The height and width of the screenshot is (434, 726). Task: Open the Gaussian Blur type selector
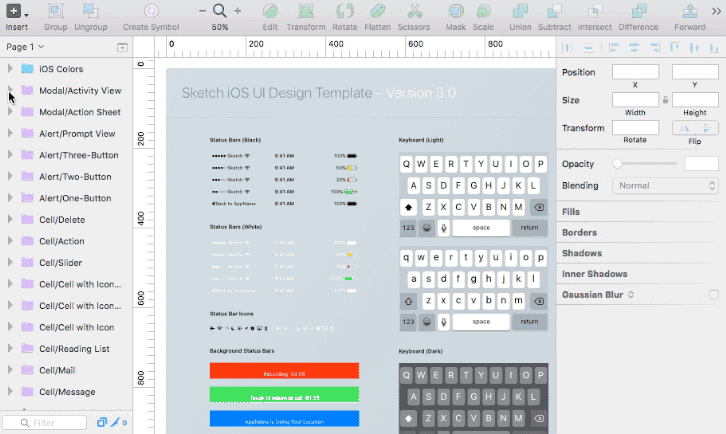click(x=631, y=295)
